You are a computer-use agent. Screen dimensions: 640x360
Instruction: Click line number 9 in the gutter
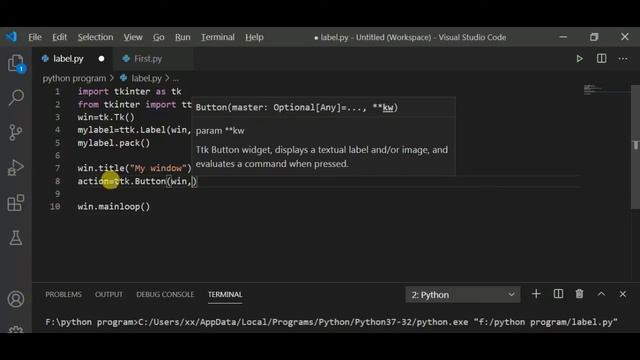(57, 194)
